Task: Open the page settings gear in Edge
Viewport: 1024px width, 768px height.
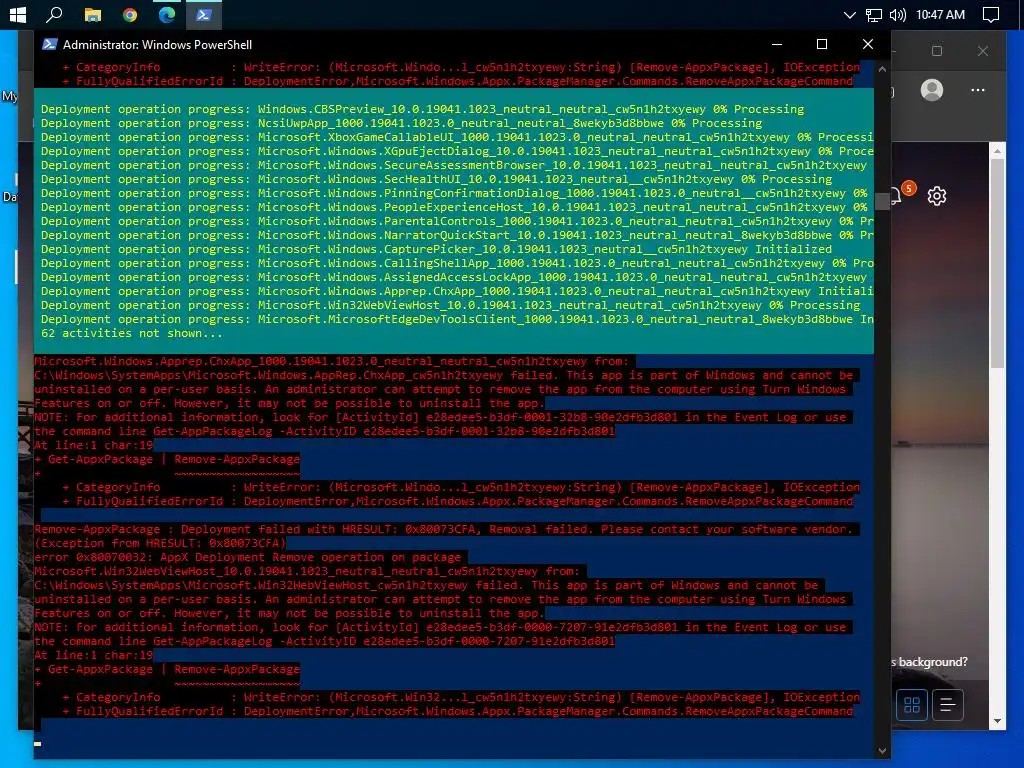Action: pyautogui.click(x=937, y=196)
